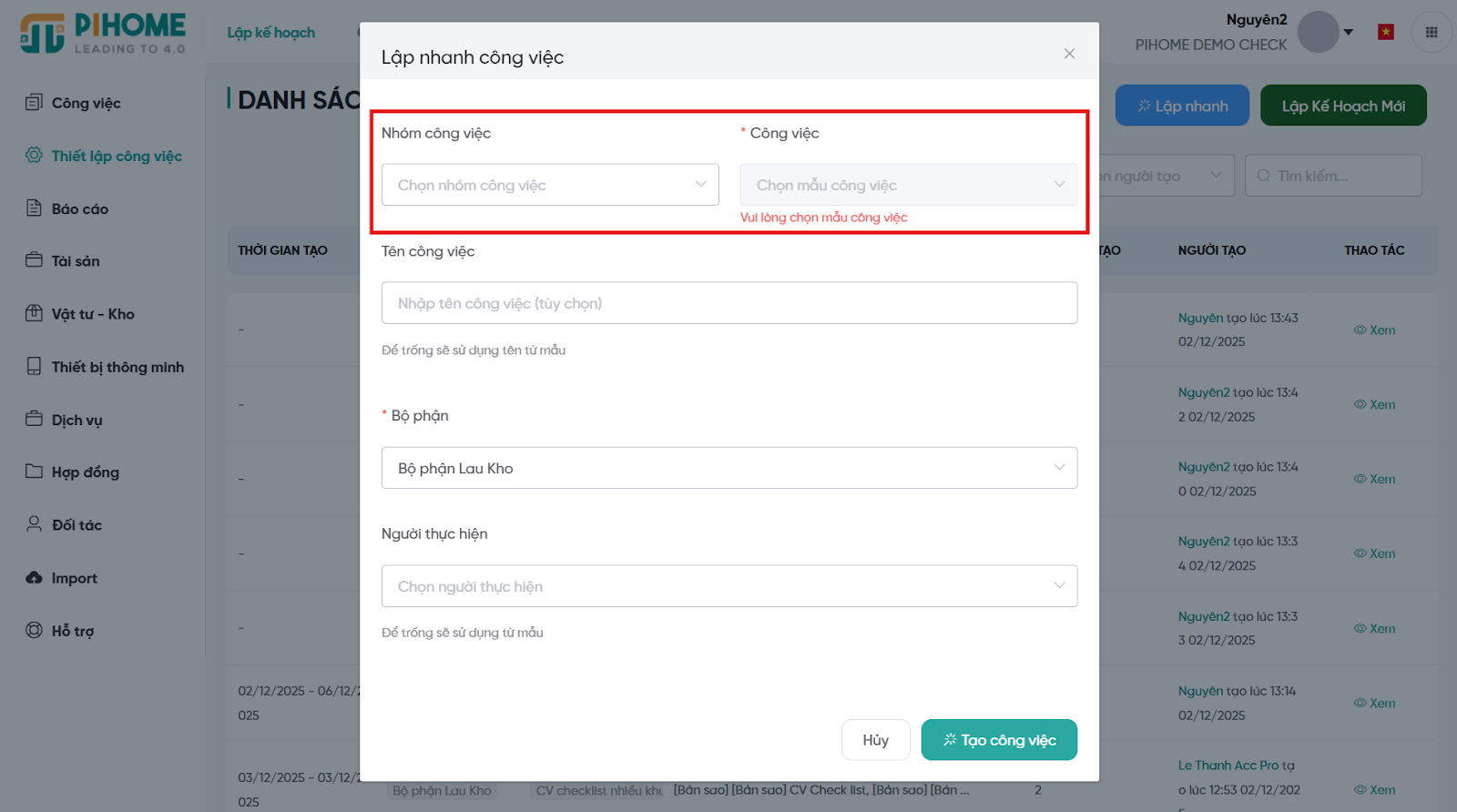This screenshot has width=1457, height=812.
Task: Open the Vật tư - Kho sidebar icon
Action: tap(34, 313)
